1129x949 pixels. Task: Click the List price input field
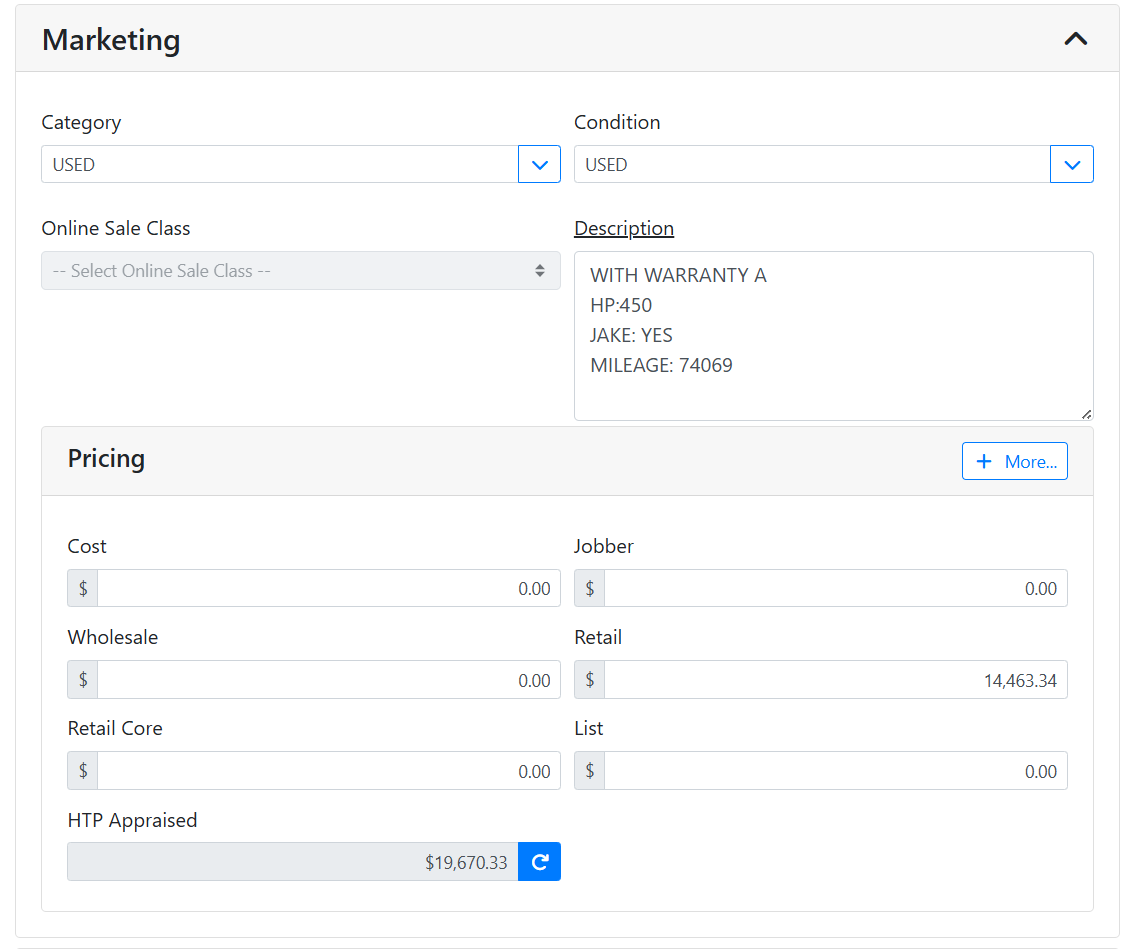coord(835,771)
